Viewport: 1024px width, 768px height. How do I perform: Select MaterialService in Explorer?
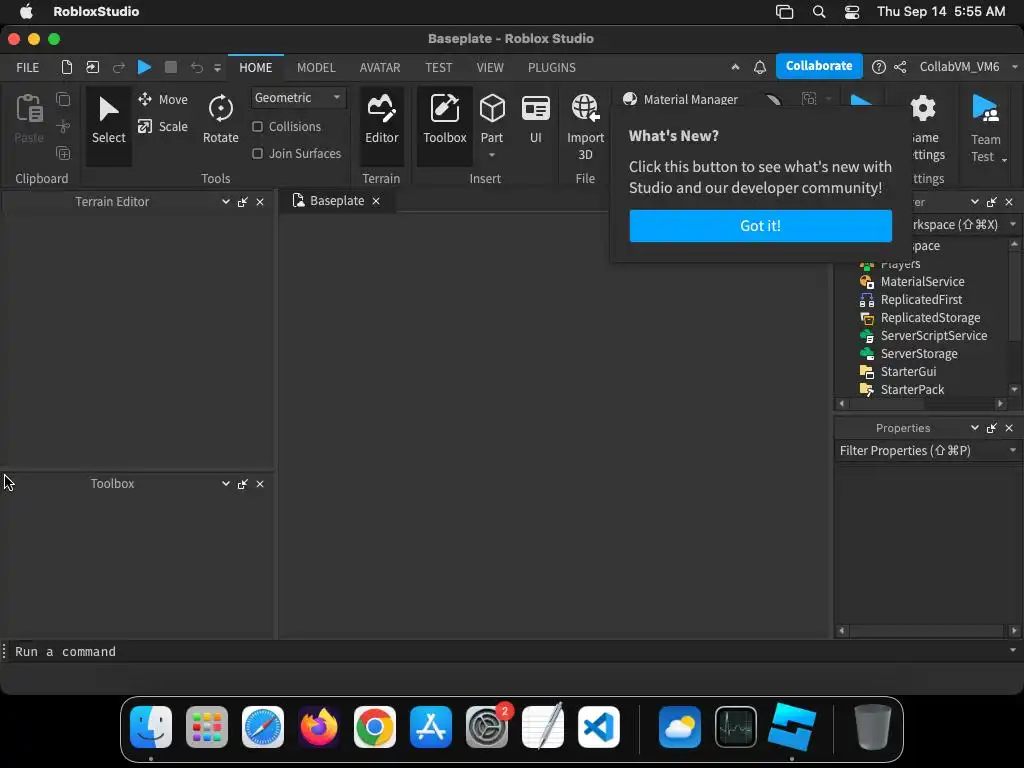pos(922,281)
